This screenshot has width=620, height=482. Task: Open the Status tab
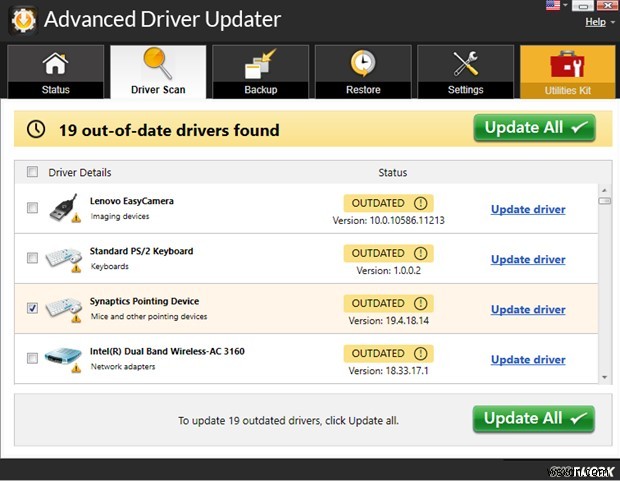(x=55, y=72)
